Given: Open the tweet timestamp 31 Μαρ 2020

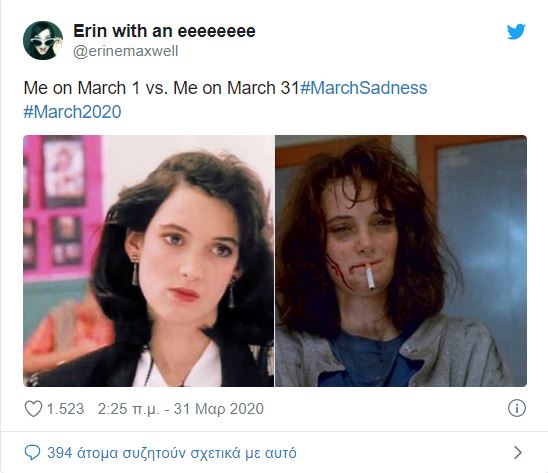Looking at the screenshot, I should [219, 409].
